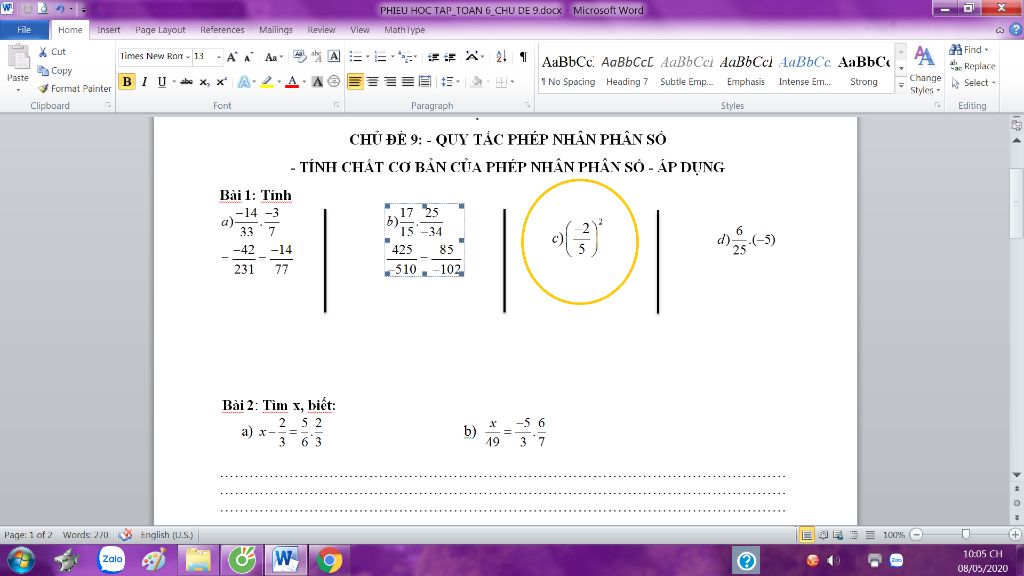Open the Font dialog launcher

[x=337, y=105]
